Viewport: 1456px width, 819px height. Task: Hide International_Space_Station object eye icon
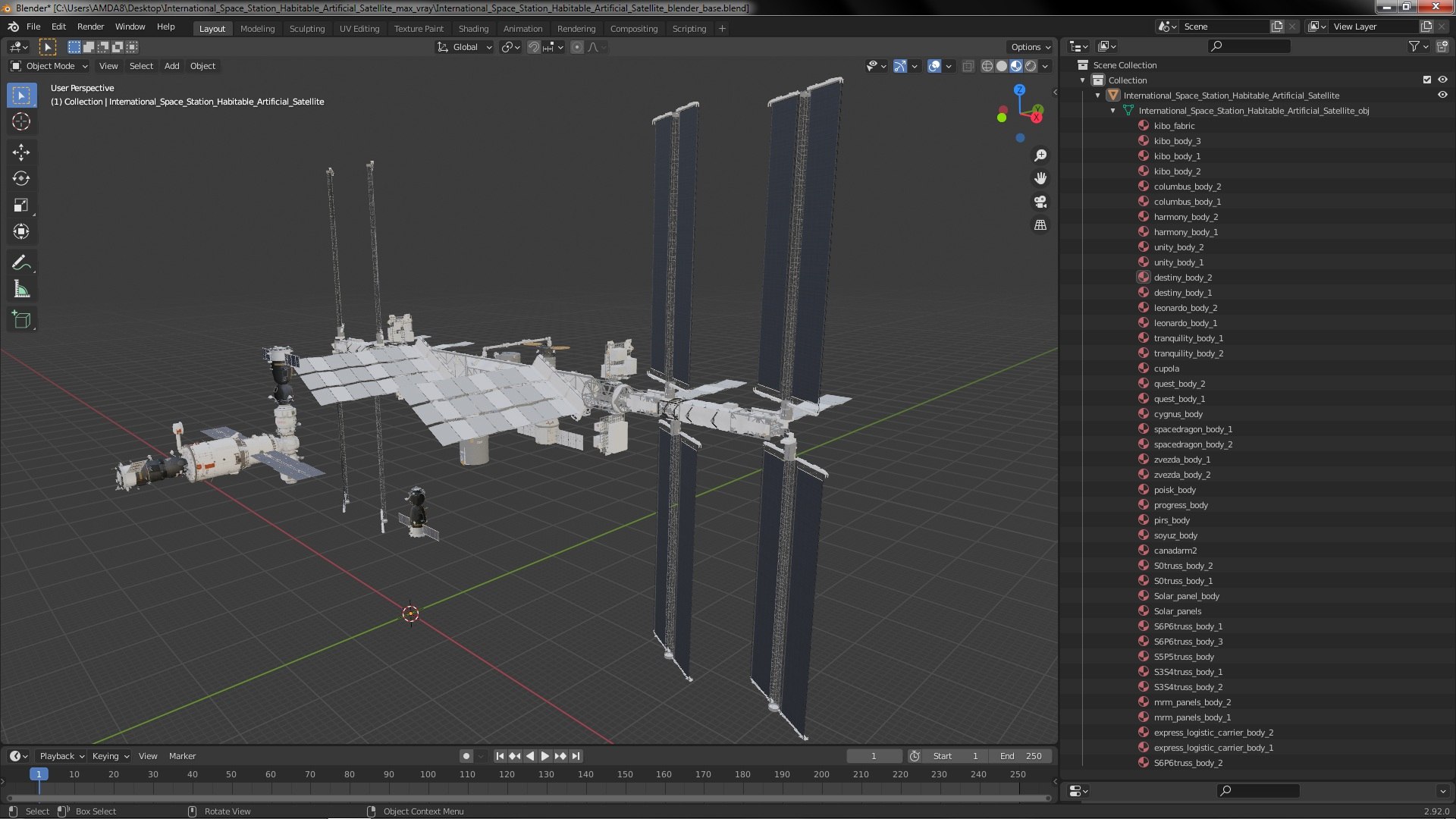click(1442, 96)
